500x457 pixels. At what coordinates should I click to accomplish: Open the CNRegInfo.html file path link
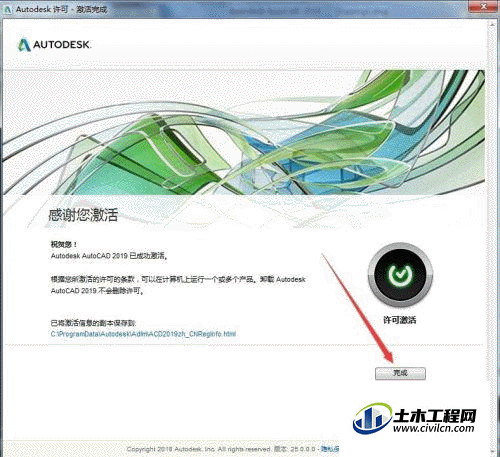[143, 334]
